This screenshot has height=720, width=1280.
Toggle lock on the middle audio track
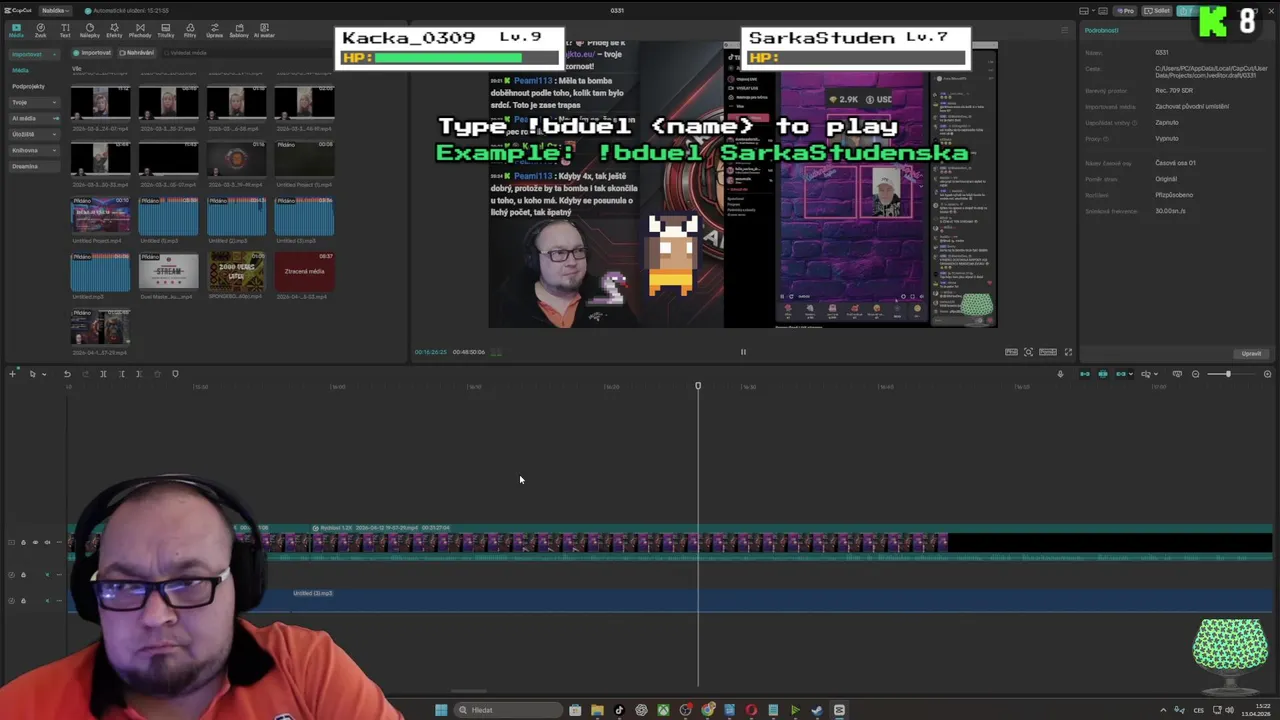23,575
